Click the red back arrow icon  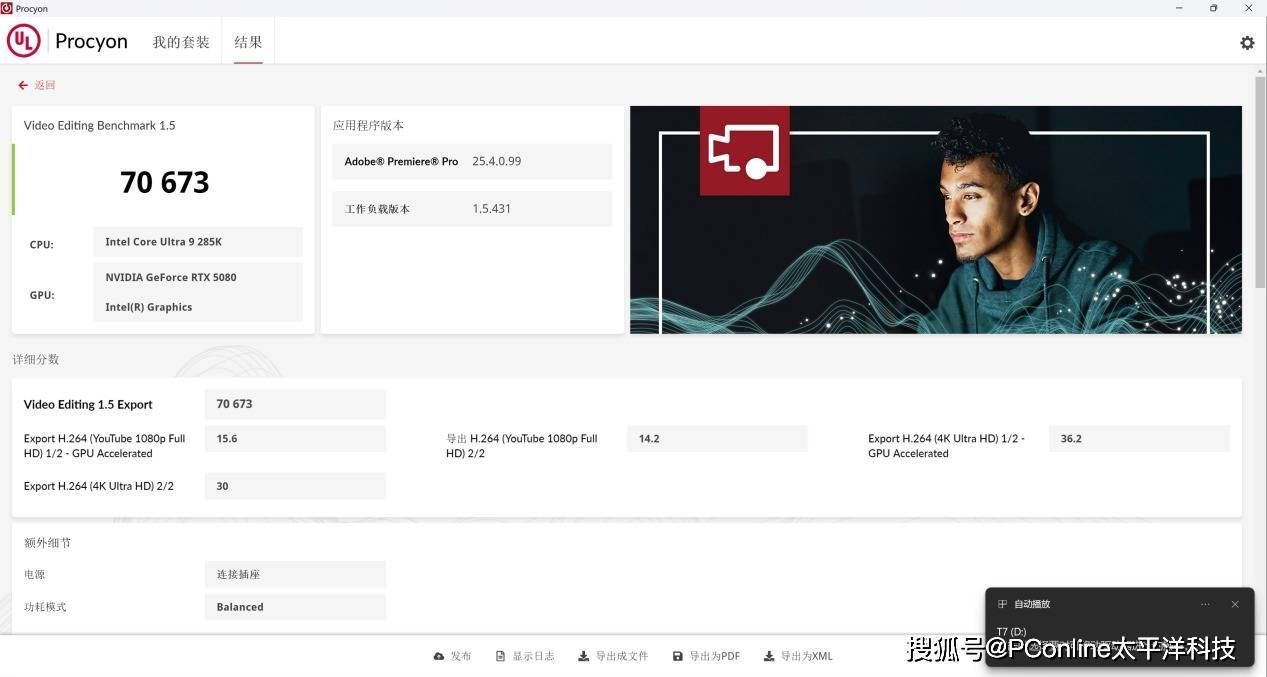[23, 86]
